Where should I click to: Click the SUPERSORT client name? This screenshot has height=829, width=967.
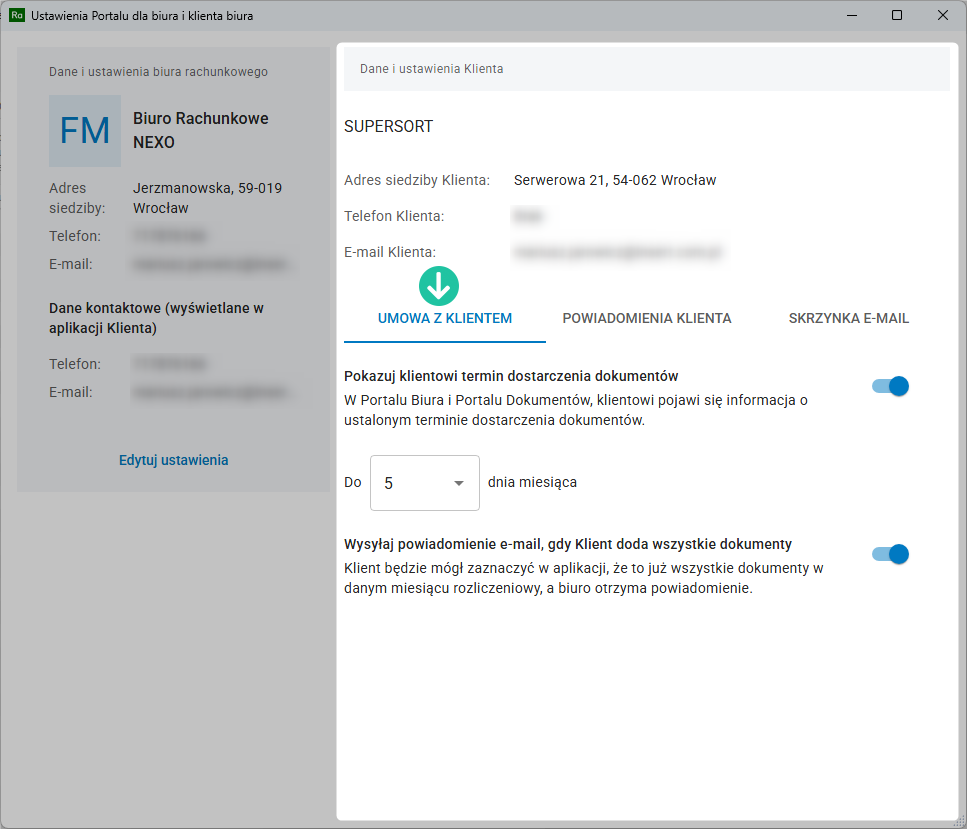pyautogui.click(x=388, y=127)
